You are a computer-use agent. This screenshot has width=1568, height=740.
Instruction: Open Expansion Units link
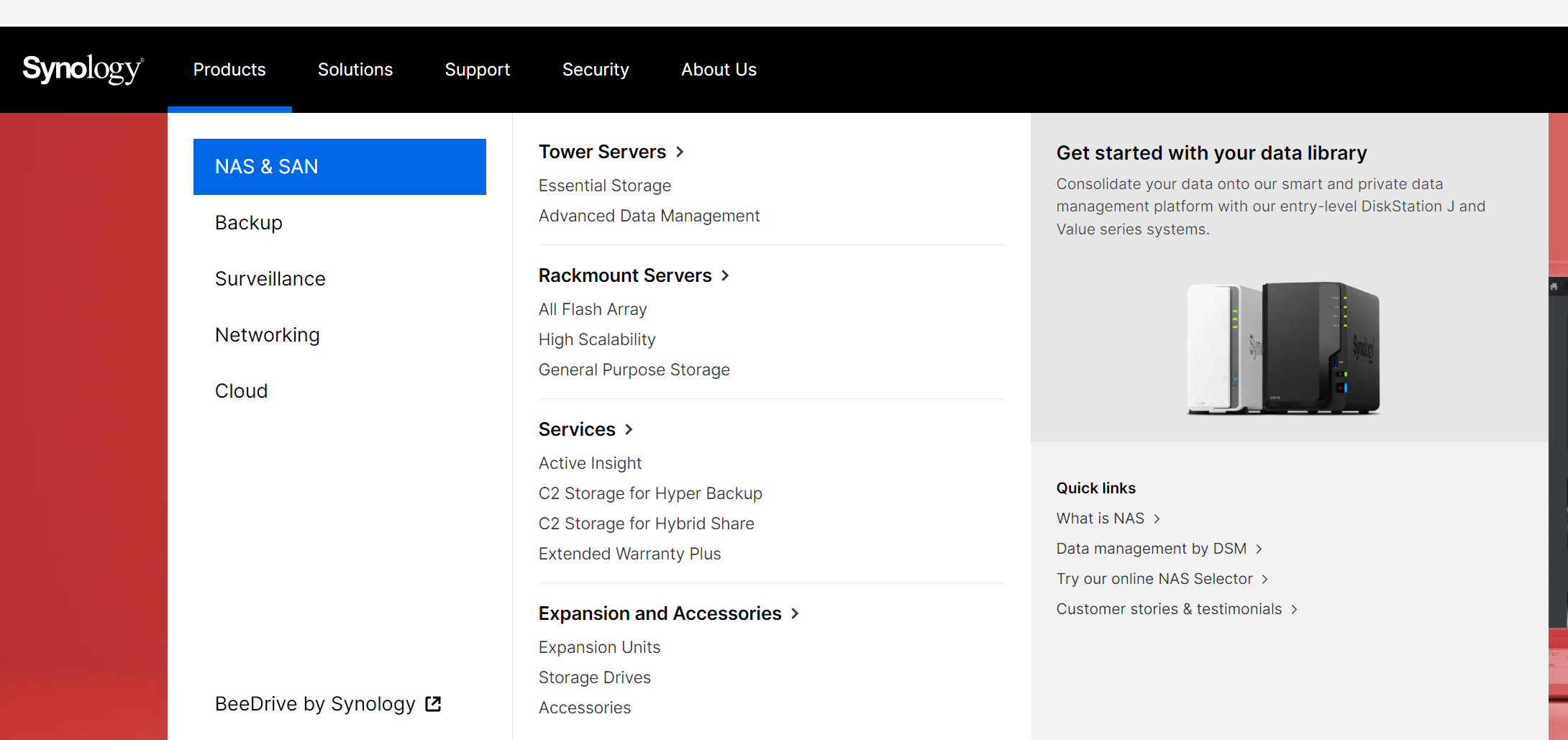pos(600,647)
